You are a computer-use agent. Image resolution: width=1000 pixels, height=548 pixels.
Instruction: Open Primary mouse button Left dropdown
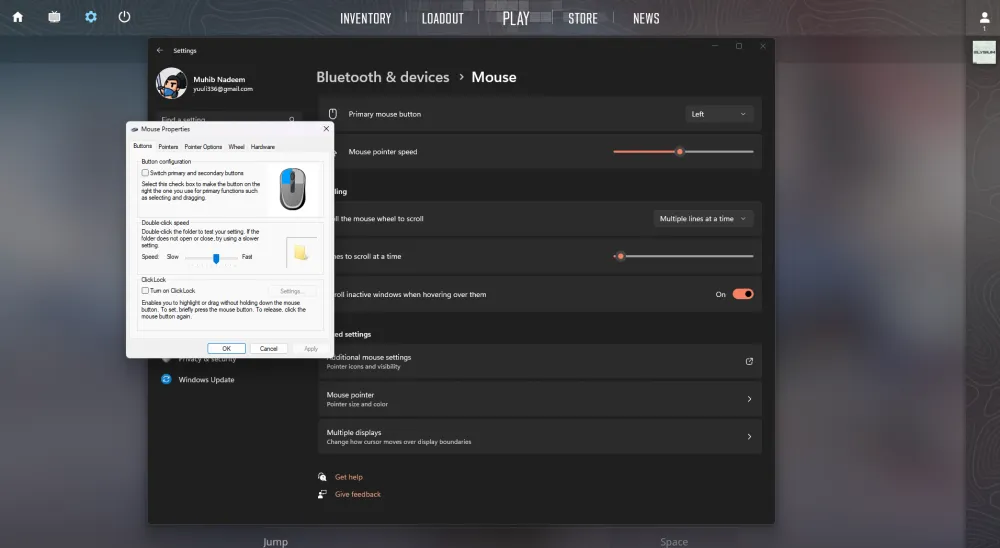click(719, 114)
